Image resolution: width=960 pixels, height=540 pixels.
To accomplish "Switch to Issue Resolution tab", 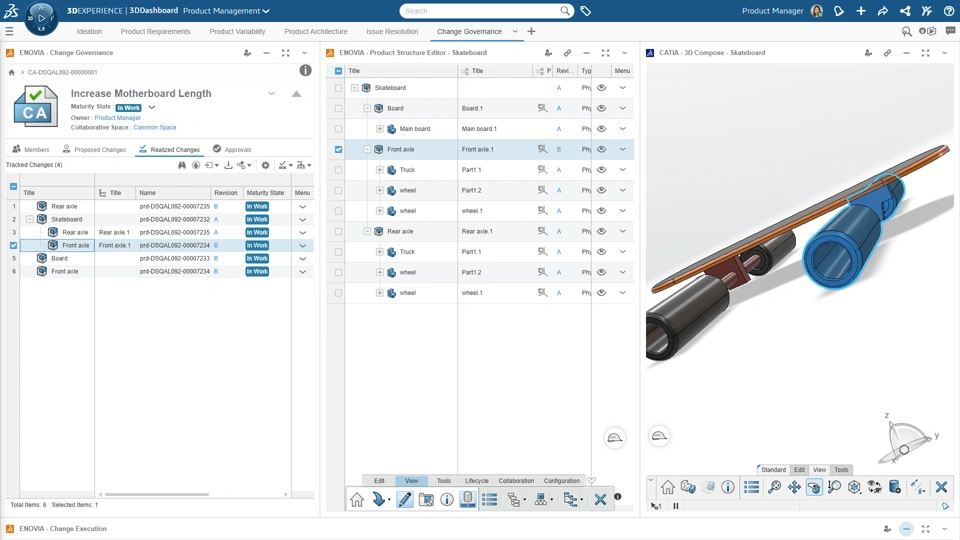I will point(392,31).
